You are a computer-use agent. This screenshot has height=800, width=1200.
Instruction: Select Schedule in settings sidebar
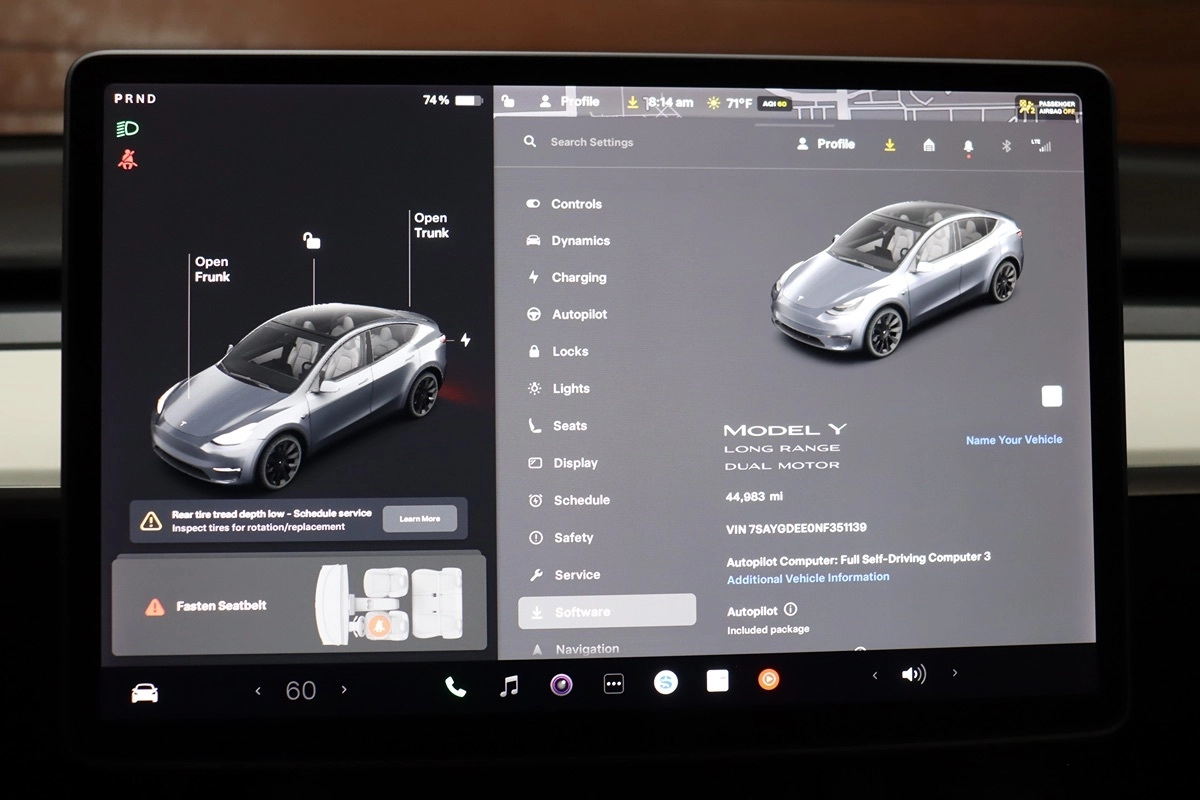click(569, 500)
